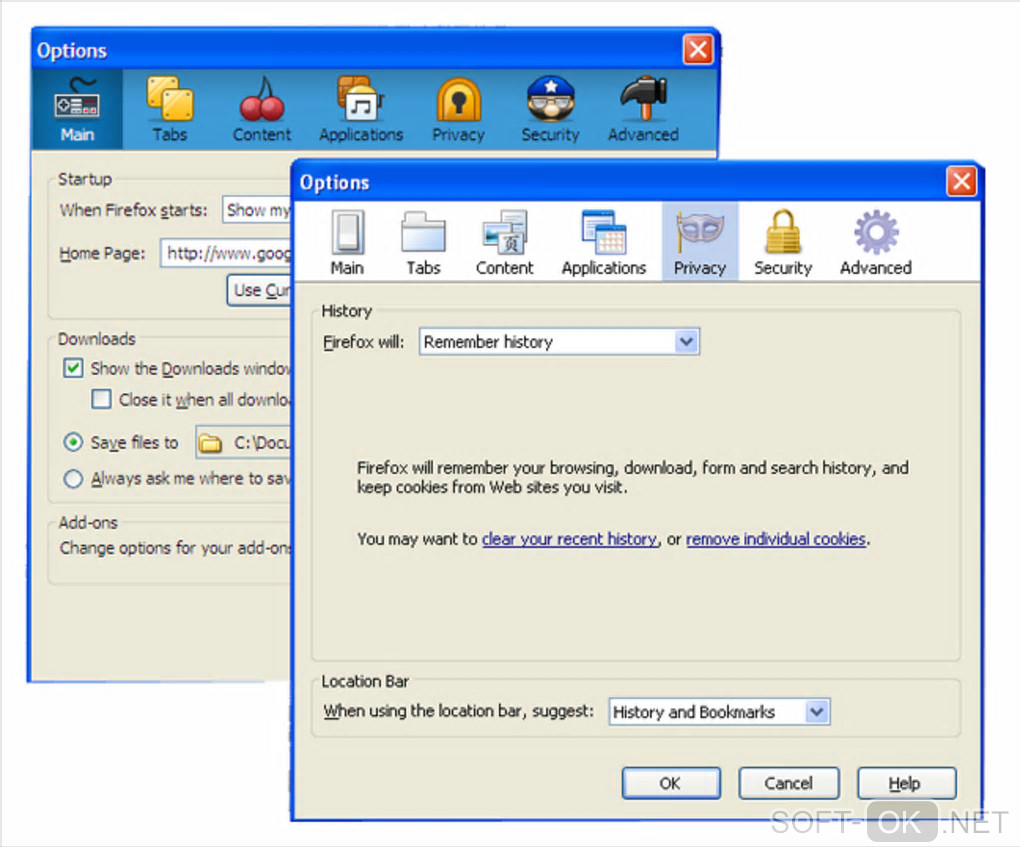
Task: Open the Applications calendar icon in front window
Action: [x=604, y=232]
